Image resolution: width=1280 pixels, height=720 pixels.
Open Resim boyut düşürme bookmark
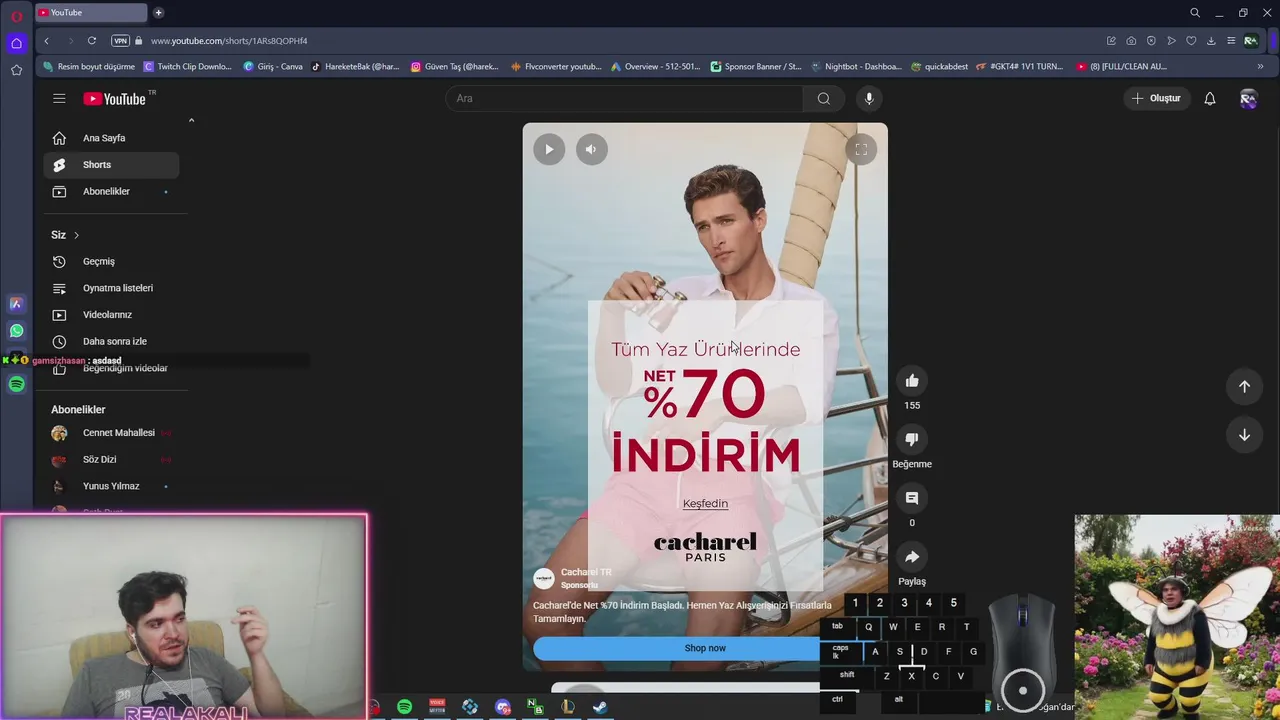pyautogui.click(x=89, y=67)
